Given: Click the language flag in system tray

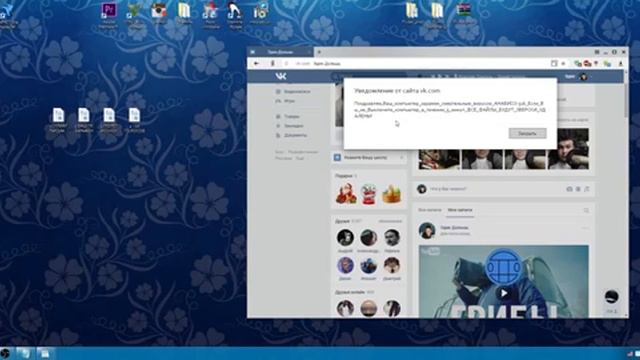Looking at the screenshot, I should pyautogui.click(x=630, y=354).
